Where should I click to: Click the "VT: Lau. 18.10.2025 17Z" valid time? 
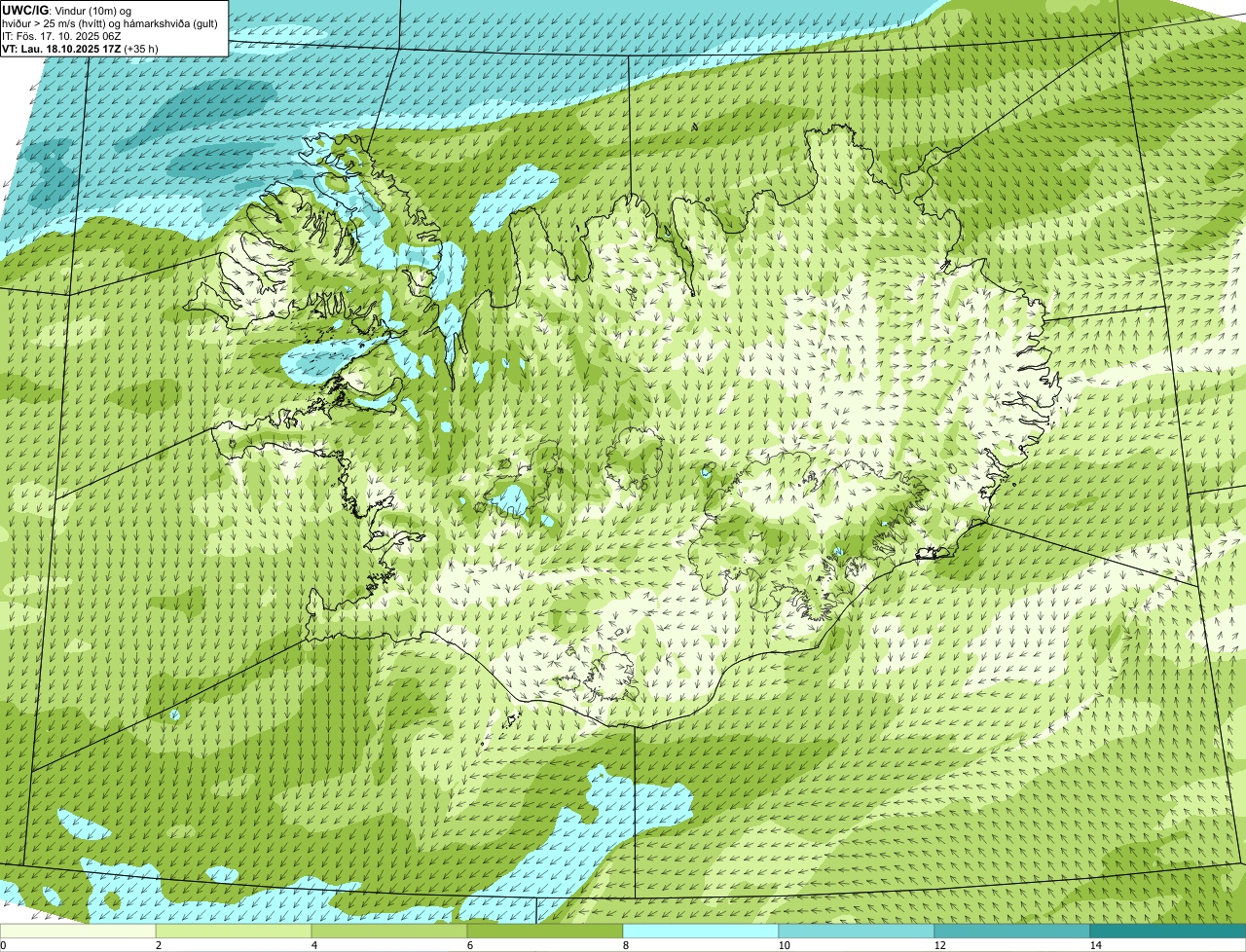[x=62, y=49]
